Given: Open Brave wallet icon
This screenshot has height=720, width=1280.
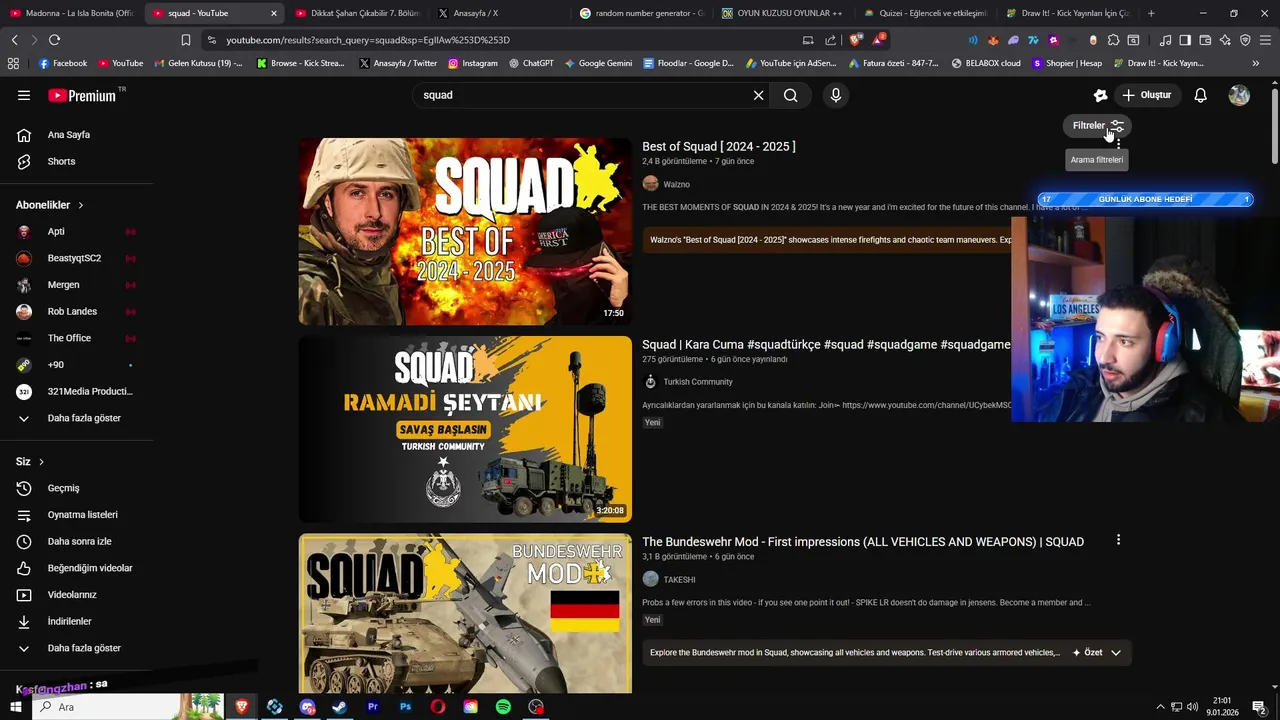Looking at the screenshot, I should coord(1205,40).
